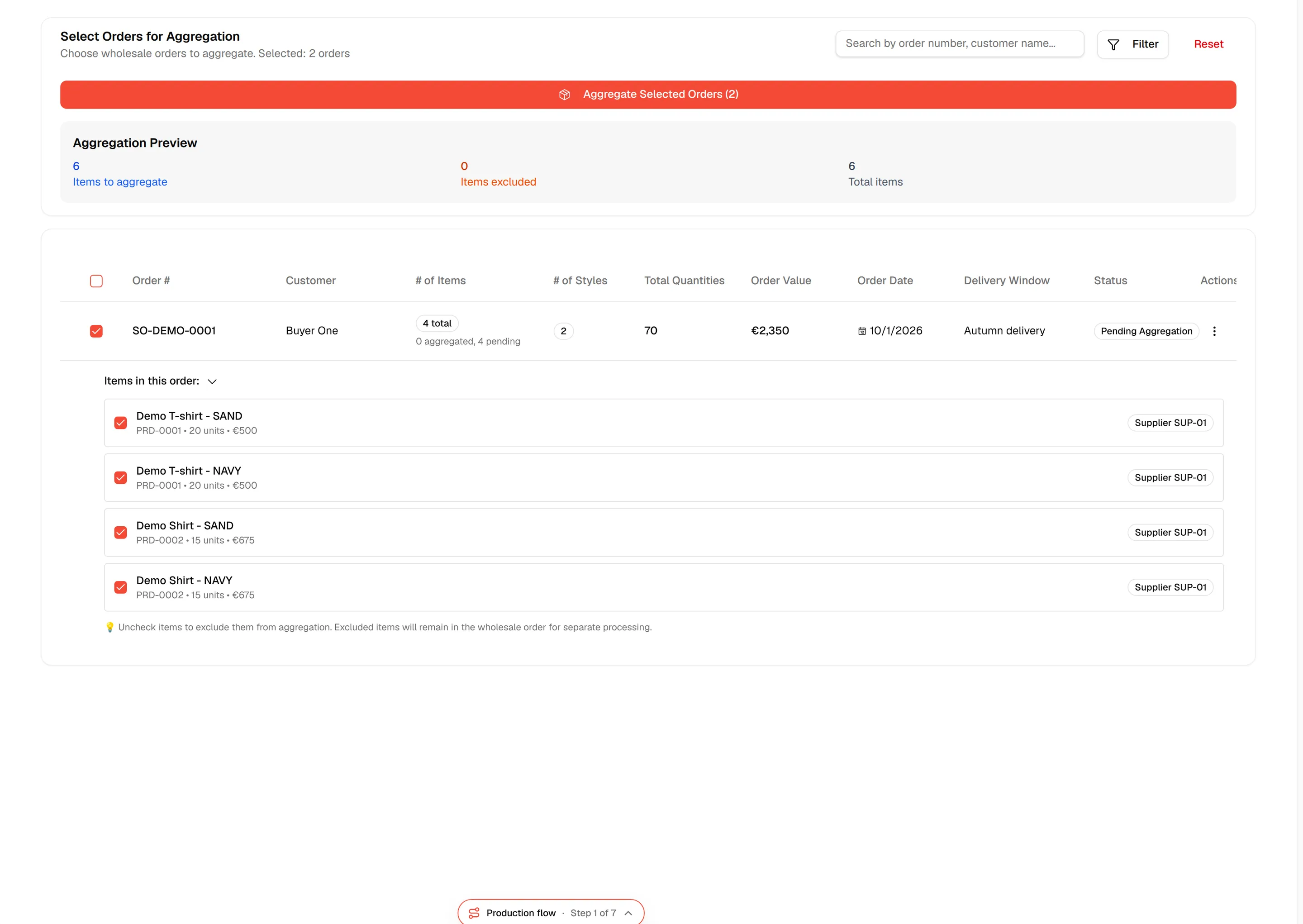Click Aggregate Selected Orders (2) button
Screen dimensions: 1303x924
[648, 95]
